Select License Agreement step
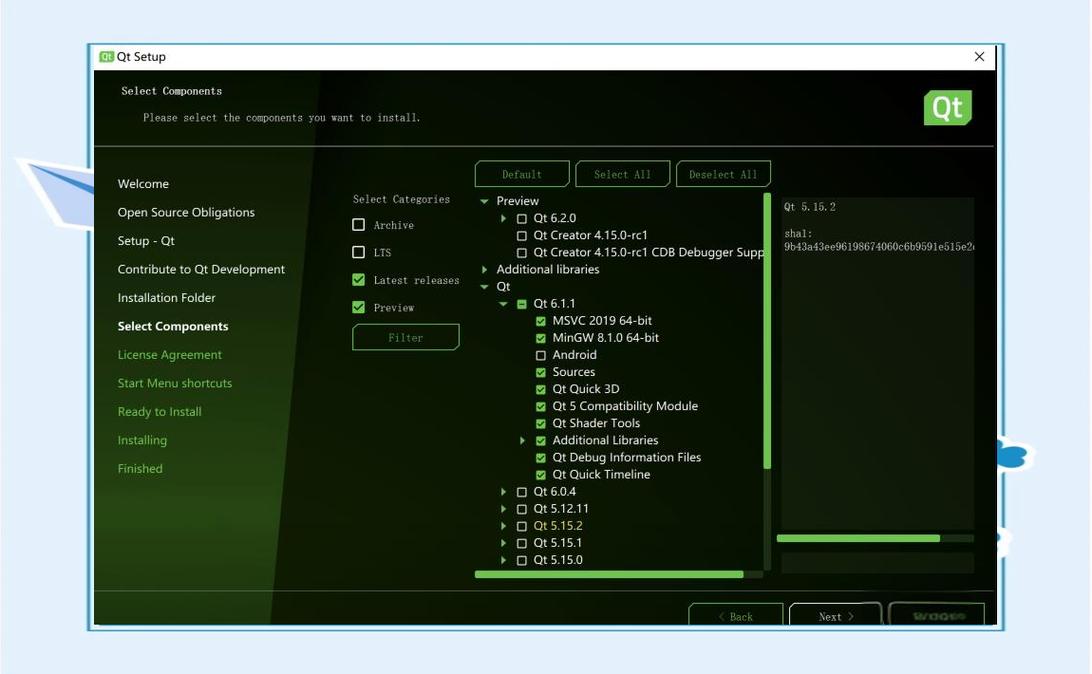The image size is (1092, 674). (x=169, y=355)
